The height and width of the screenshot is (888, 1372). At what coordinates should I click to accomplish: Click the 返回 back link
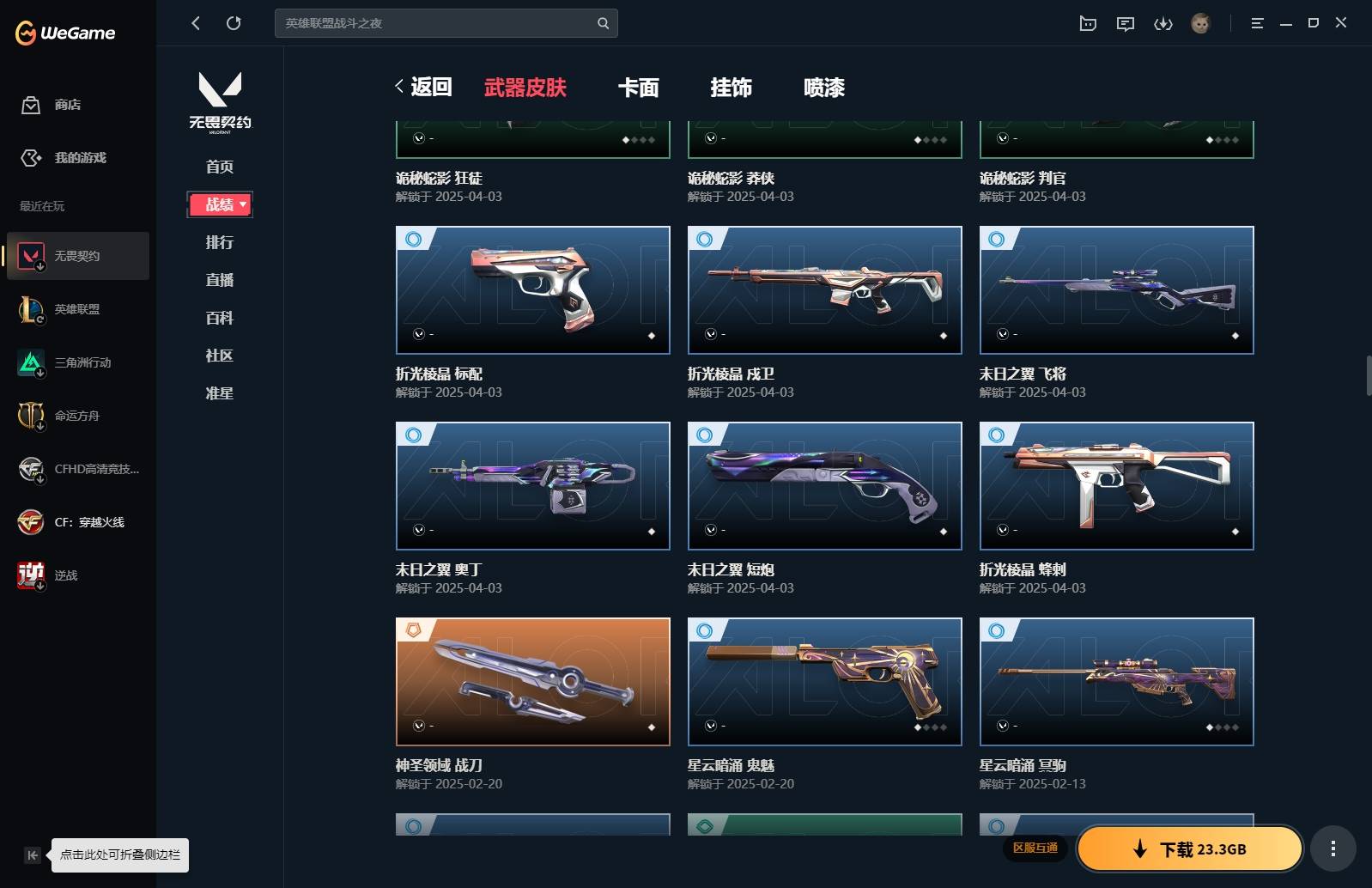point(424,87)
